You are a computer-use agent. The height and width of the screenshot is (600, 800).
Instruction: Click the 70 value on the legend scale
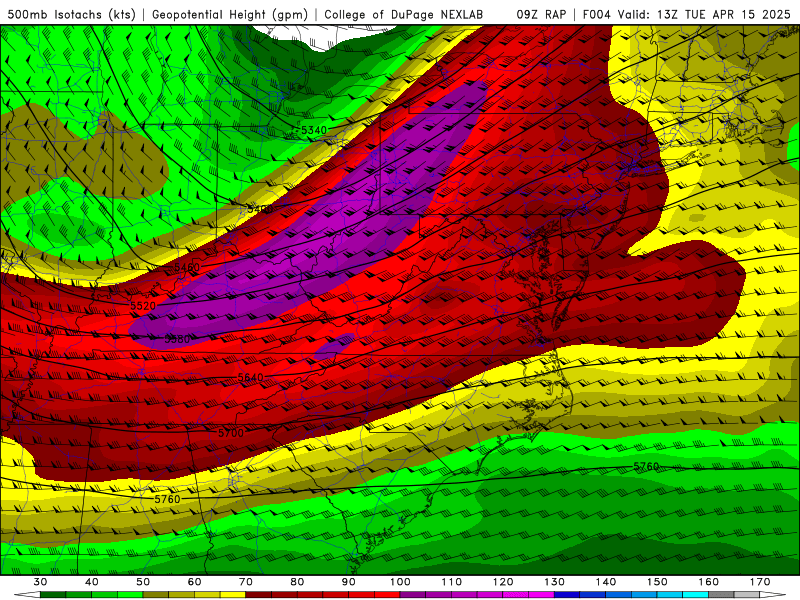click(246, 582)
